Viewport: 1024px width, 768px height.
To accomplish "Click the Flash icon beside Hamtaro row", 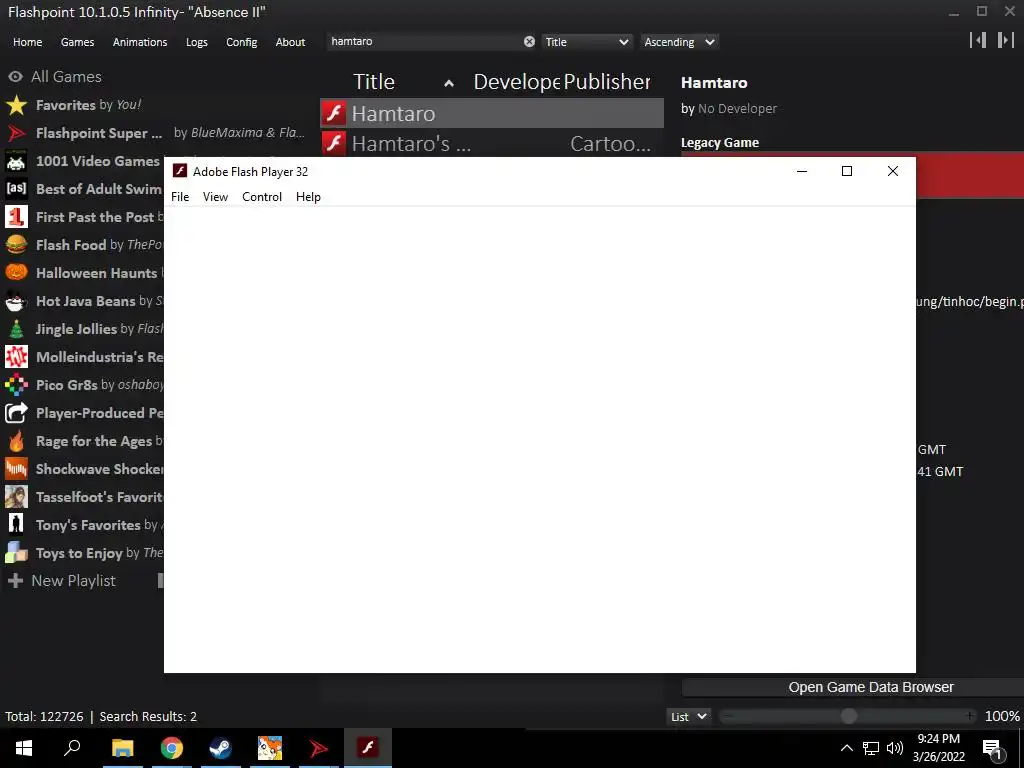I will 334,114.
